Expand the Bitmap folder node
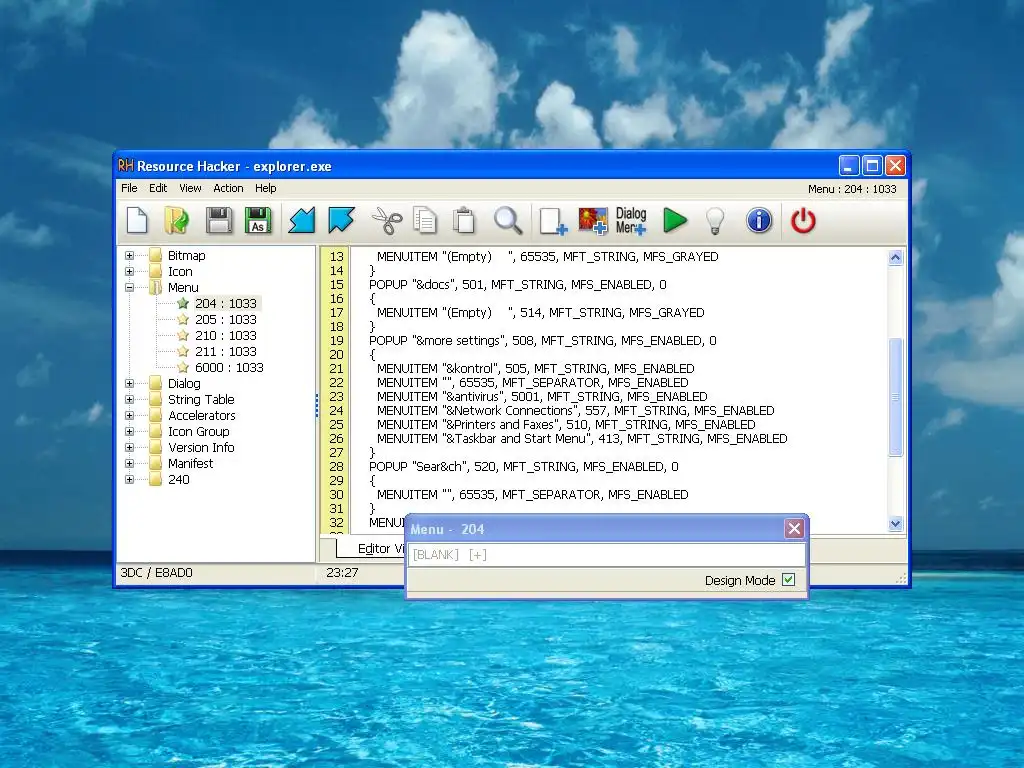Image resolution: width=1024 pixels, height=768 pixels. (129, 255)
